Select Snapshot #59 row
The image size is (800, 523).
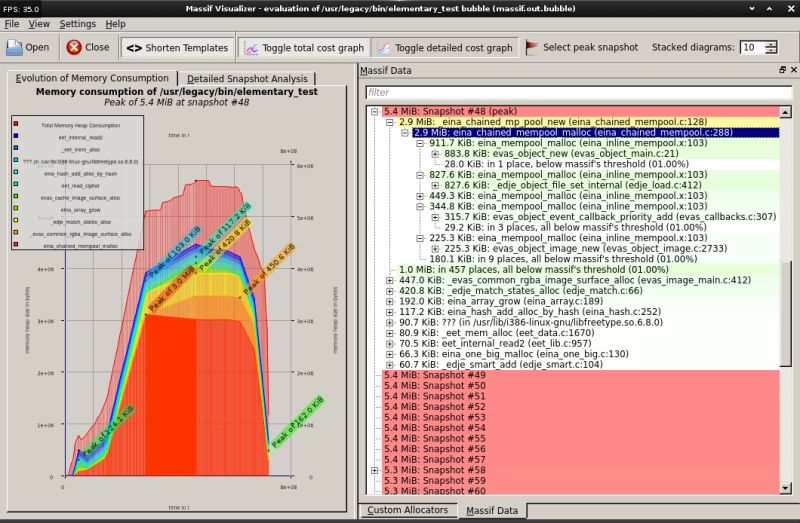point(581,481)
